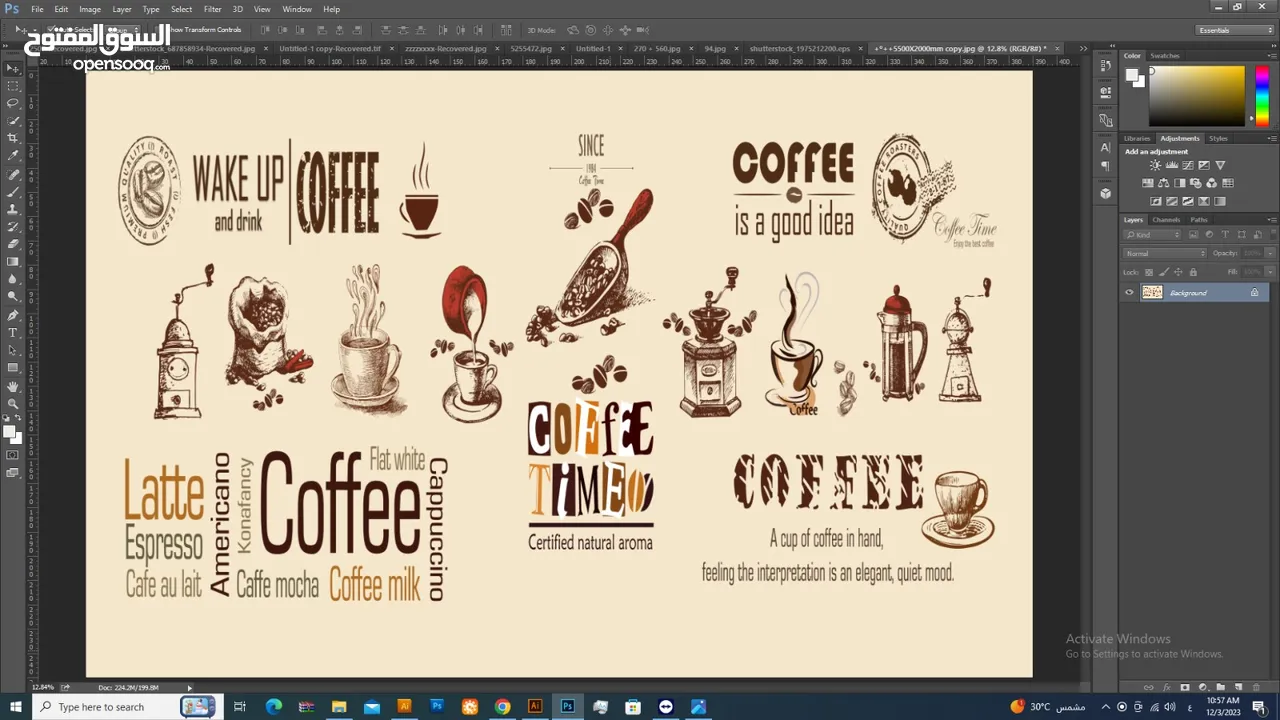The image size is (1280, 720).
Task: Open the 3D panel cube icon
Action: point(1105,193)
